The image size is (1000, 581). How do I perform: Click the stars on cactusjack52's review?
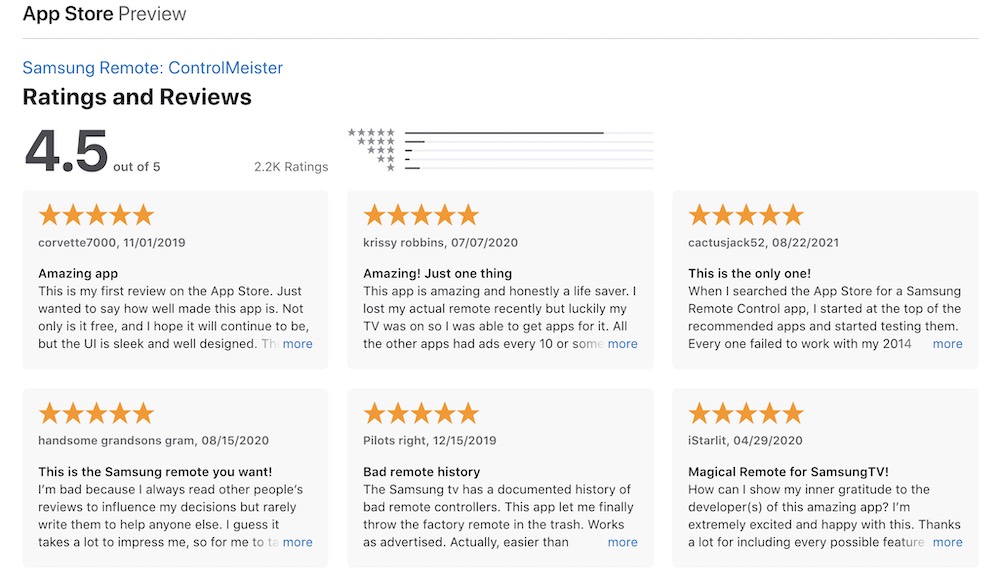746,215
